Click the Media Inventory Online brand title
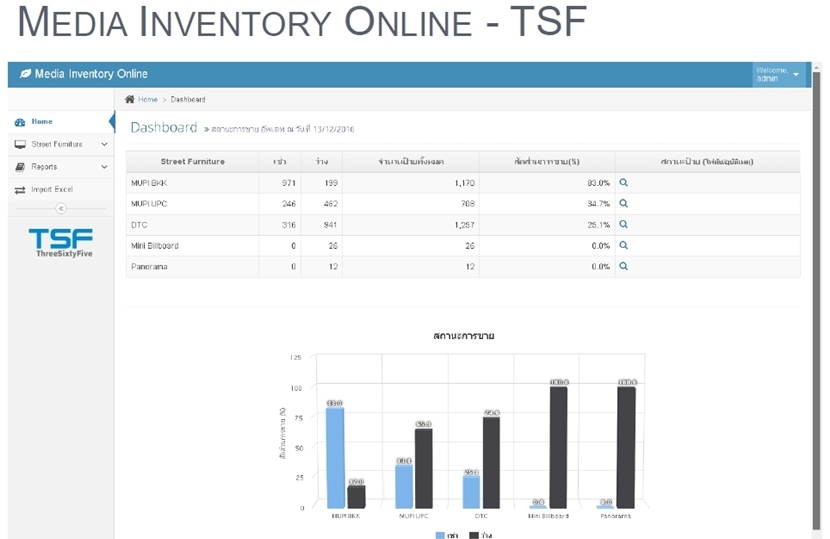The width and height of the screenshot is (830, 539). pos(91,74)
